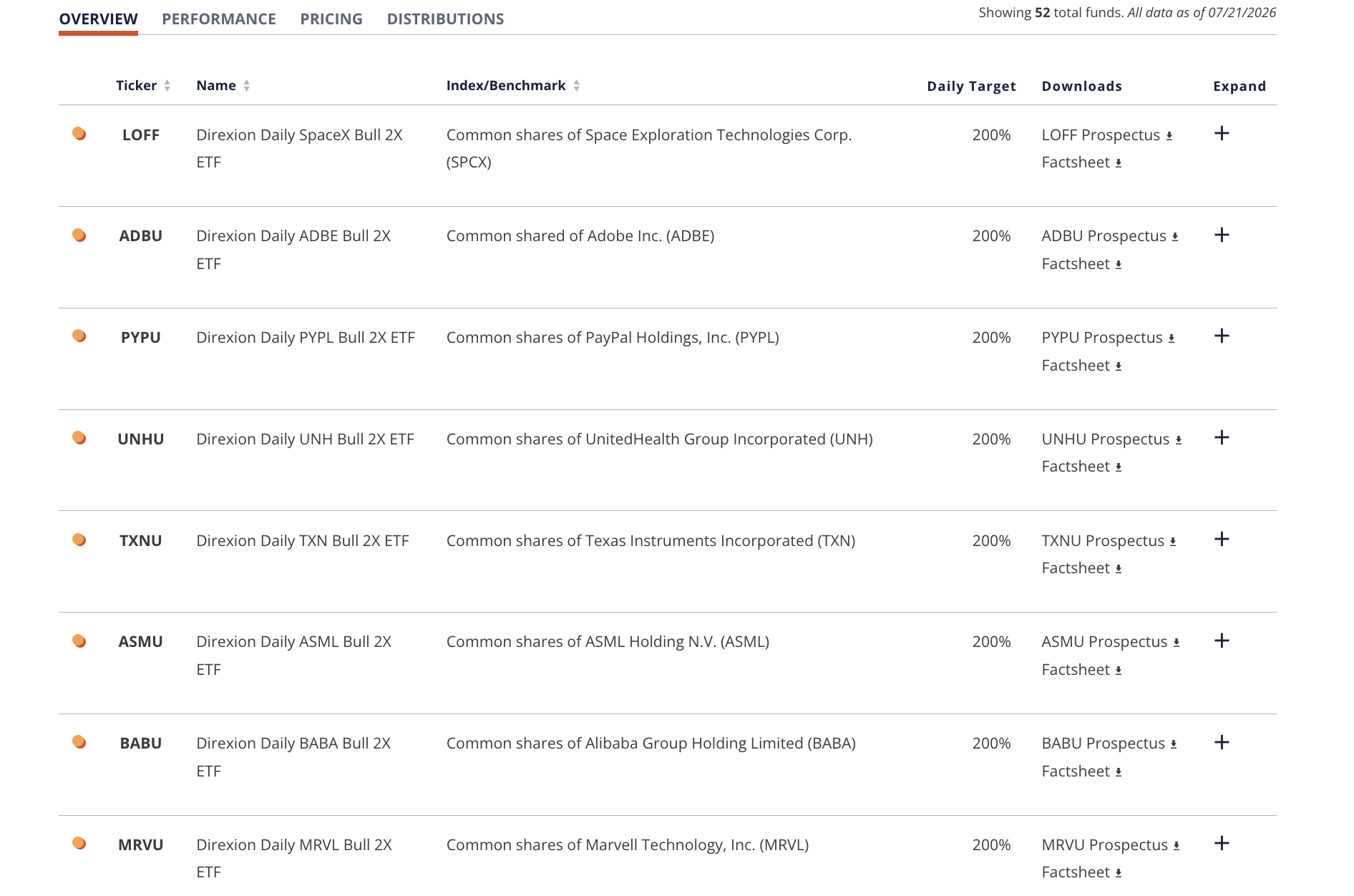Screen dimensions: 1354x896
Task: Select Direxion Daily ASML Bull 2X ETF name
Action: click(x=294, y=656)
